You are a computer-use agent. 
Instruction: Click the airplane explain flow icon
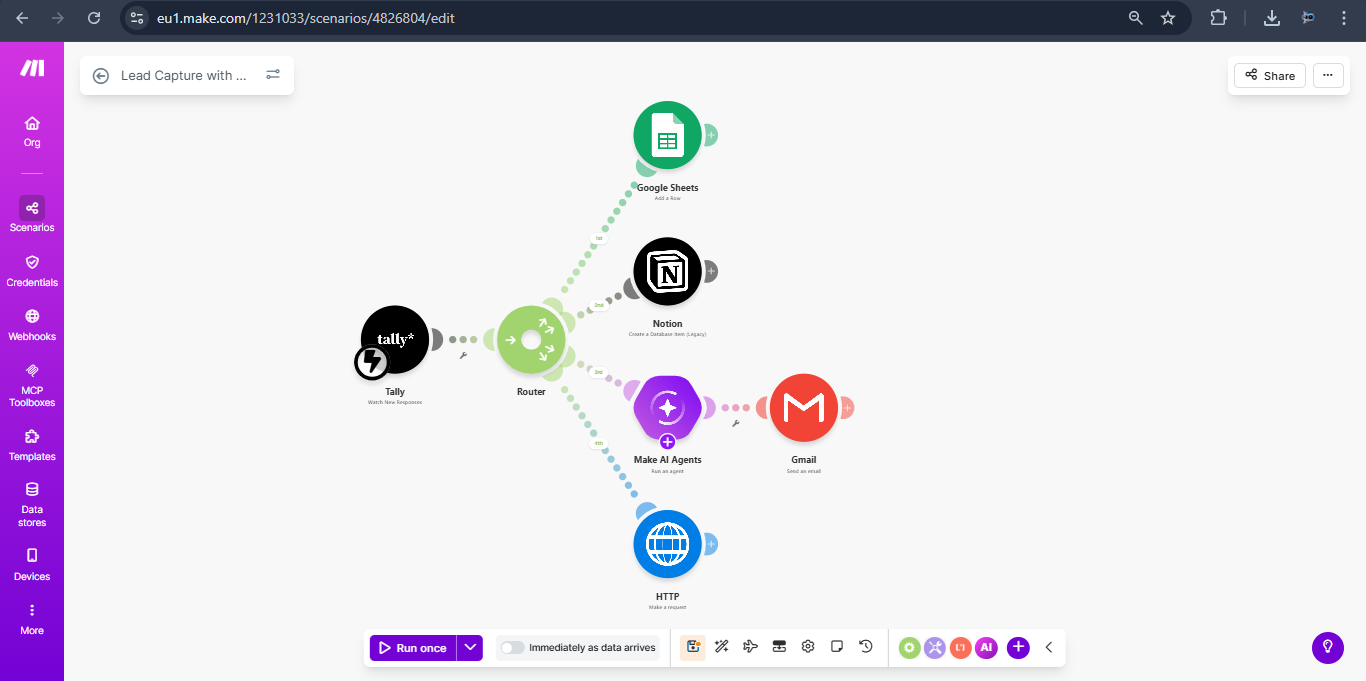tap(751, 647)
